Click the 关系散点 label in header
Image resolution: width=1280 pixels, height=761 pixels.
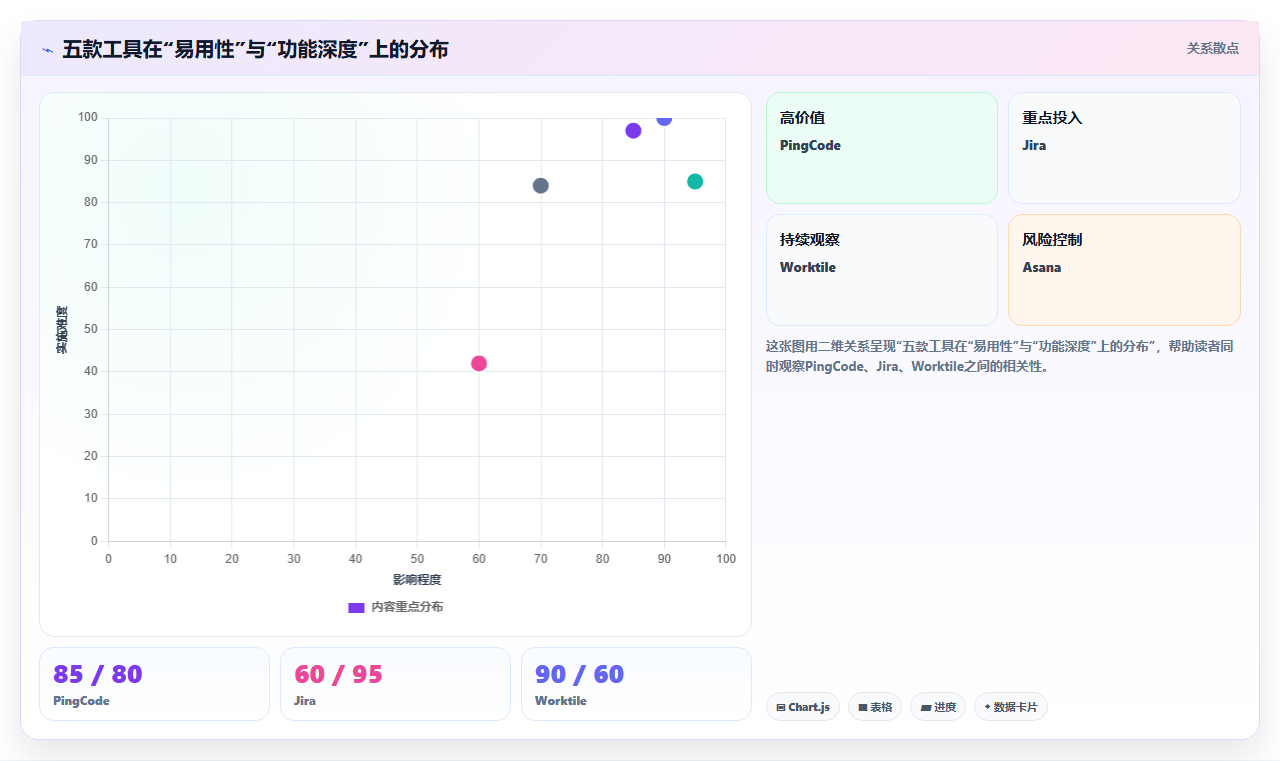tap(1212, 48)
